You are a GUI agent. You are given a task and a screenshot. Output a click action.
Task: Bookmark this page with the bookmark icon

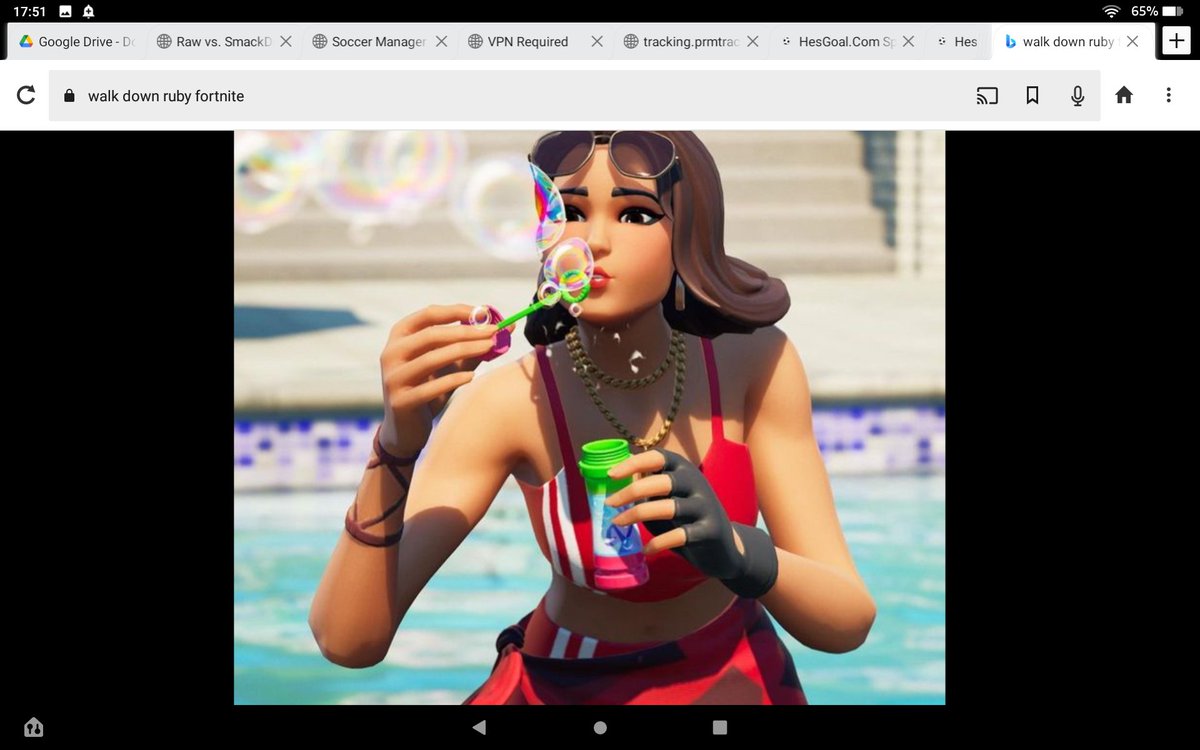(1033, 96)
